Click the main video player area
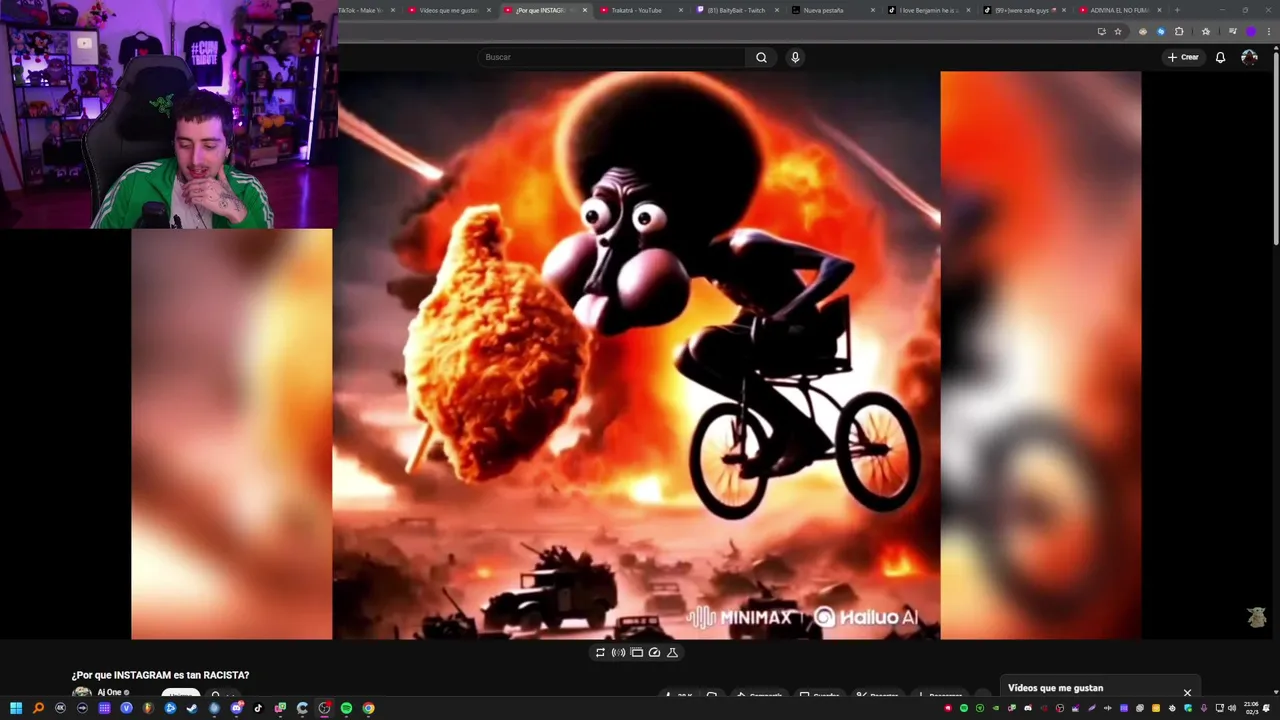 tap(636, 355)
